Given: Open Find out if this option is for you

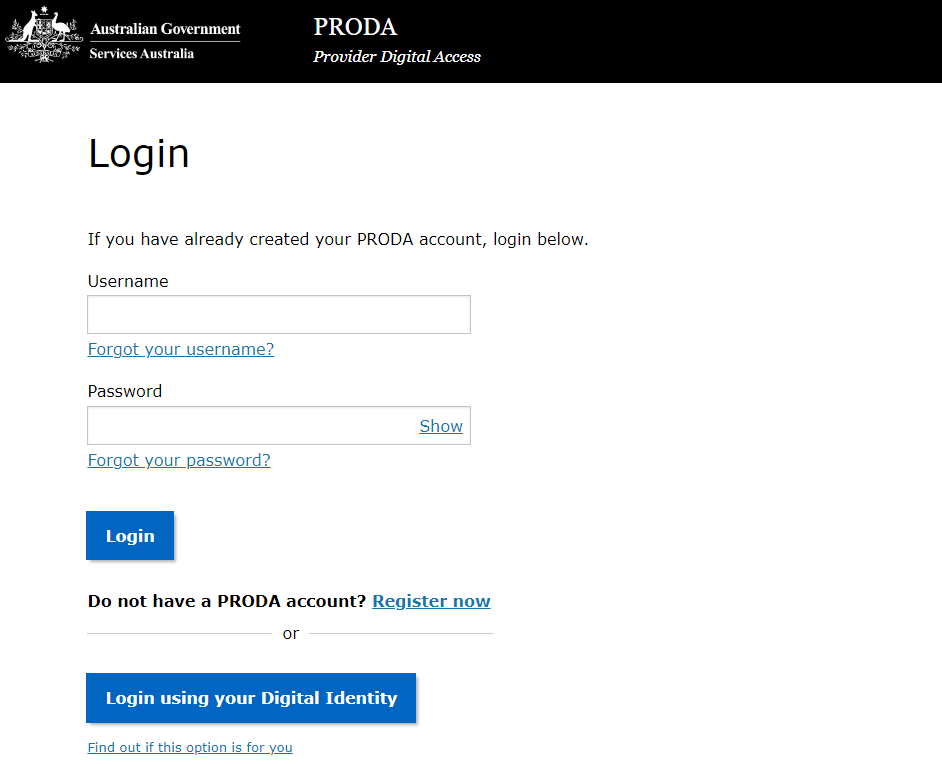Looking at the screenshot, I should pos(190,747).
